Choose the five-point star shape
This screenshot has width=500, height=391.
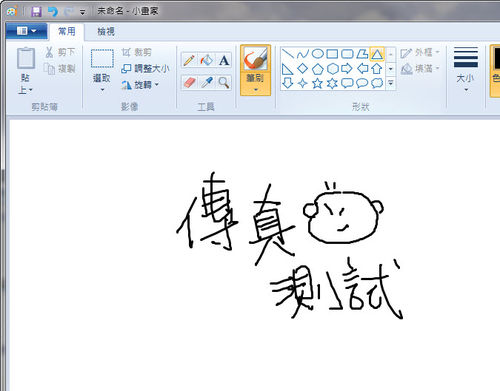[x=317, y=83]
